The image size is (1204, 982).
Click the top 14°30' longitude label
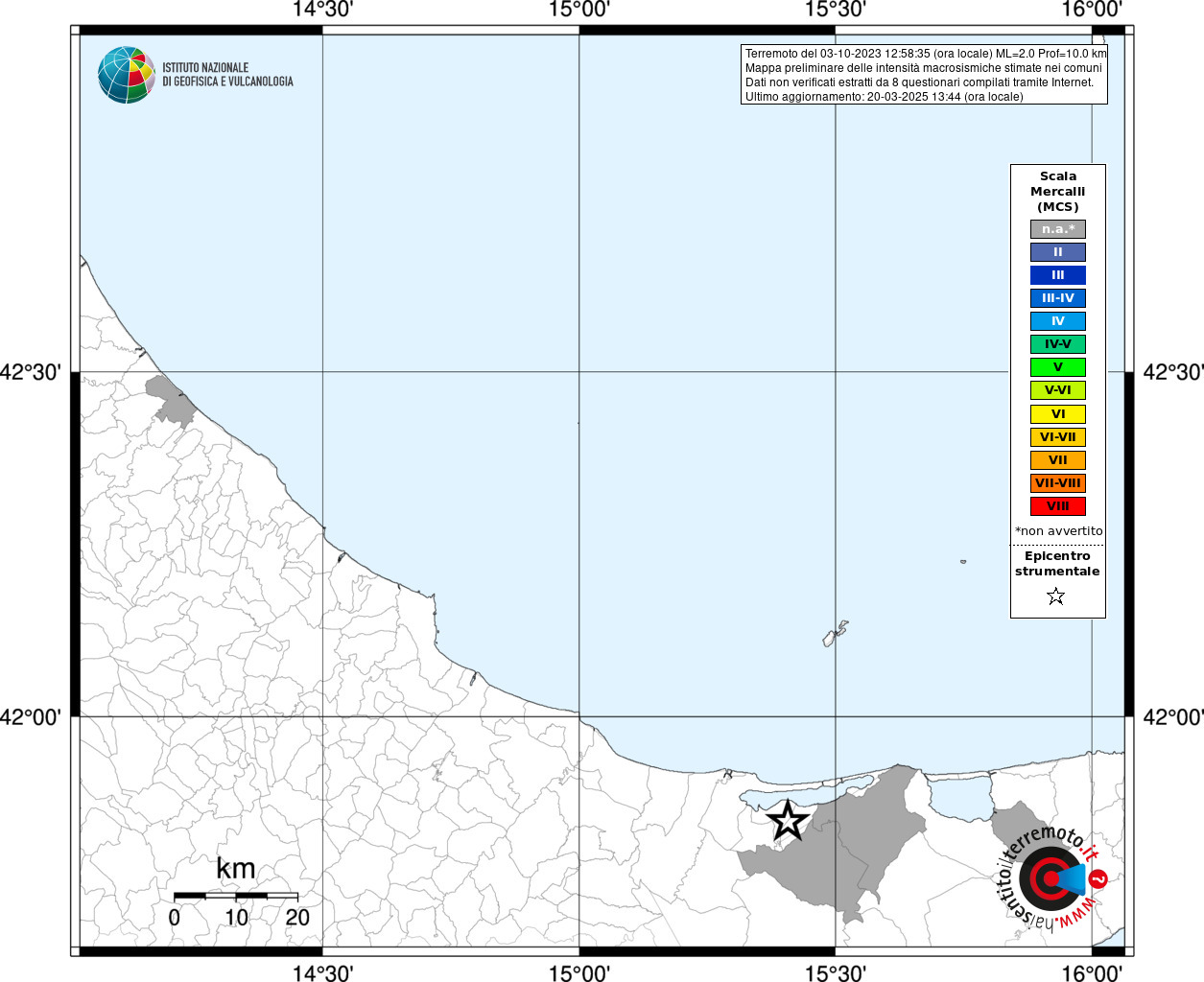[x=323, y=10]
